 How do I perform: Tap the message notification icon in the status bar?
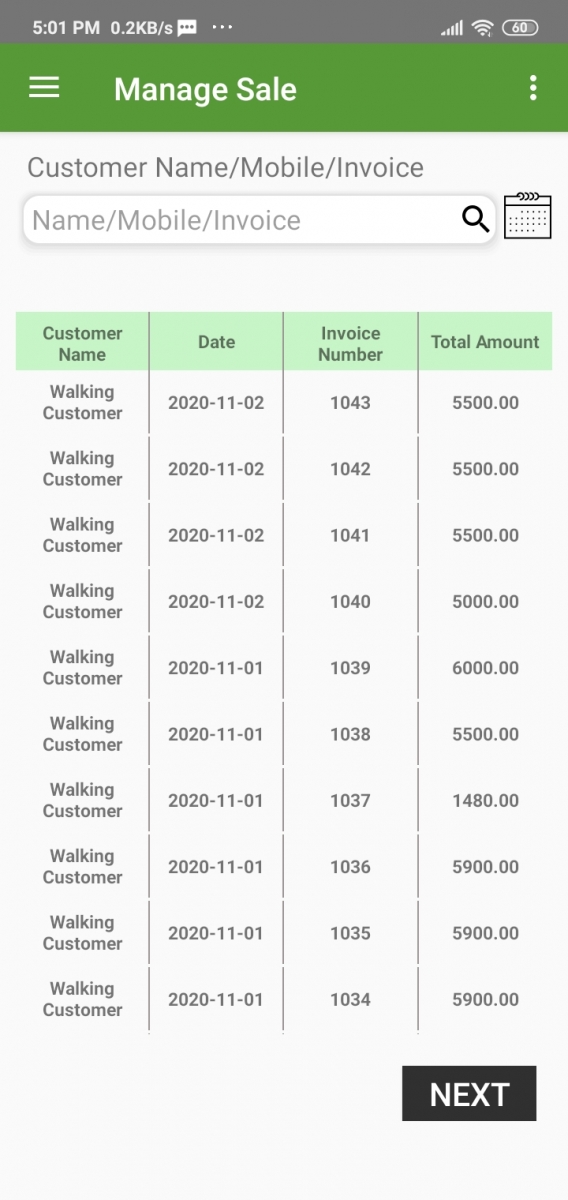[x=187, y=28]
